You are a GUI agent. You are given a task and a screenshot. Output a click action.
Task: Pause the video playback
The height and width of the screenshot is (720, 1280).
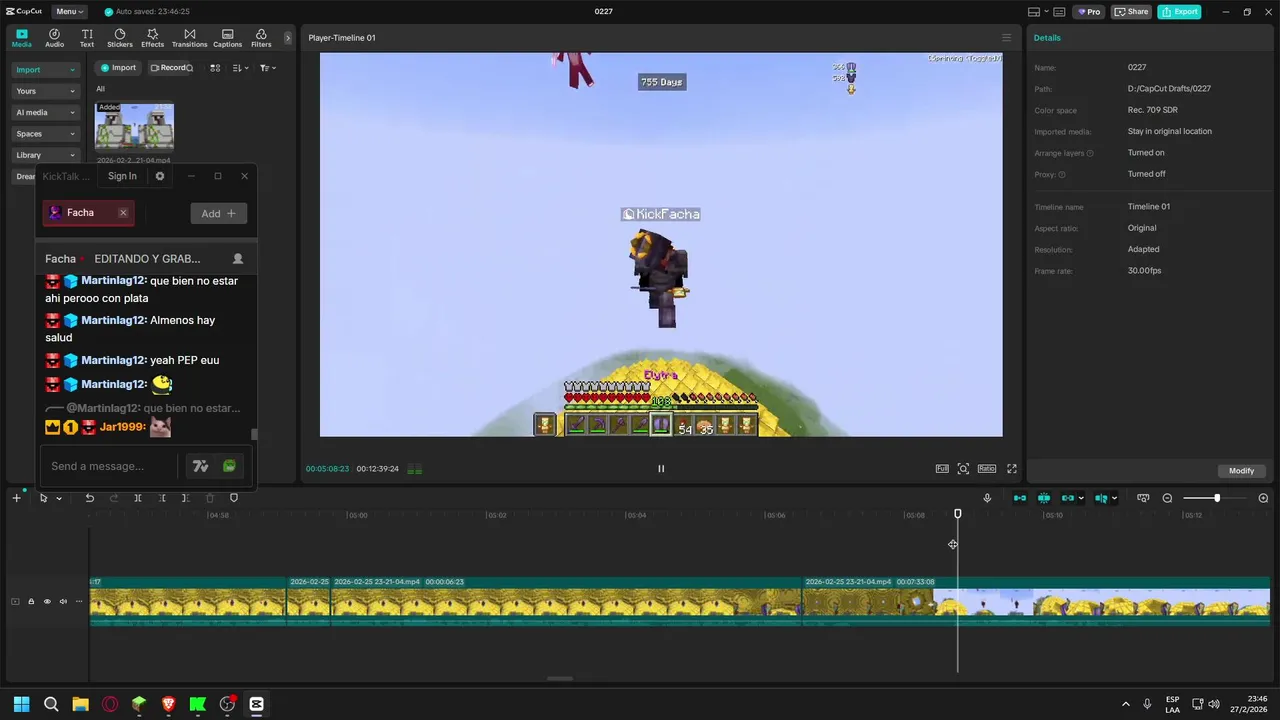point(661,469)
